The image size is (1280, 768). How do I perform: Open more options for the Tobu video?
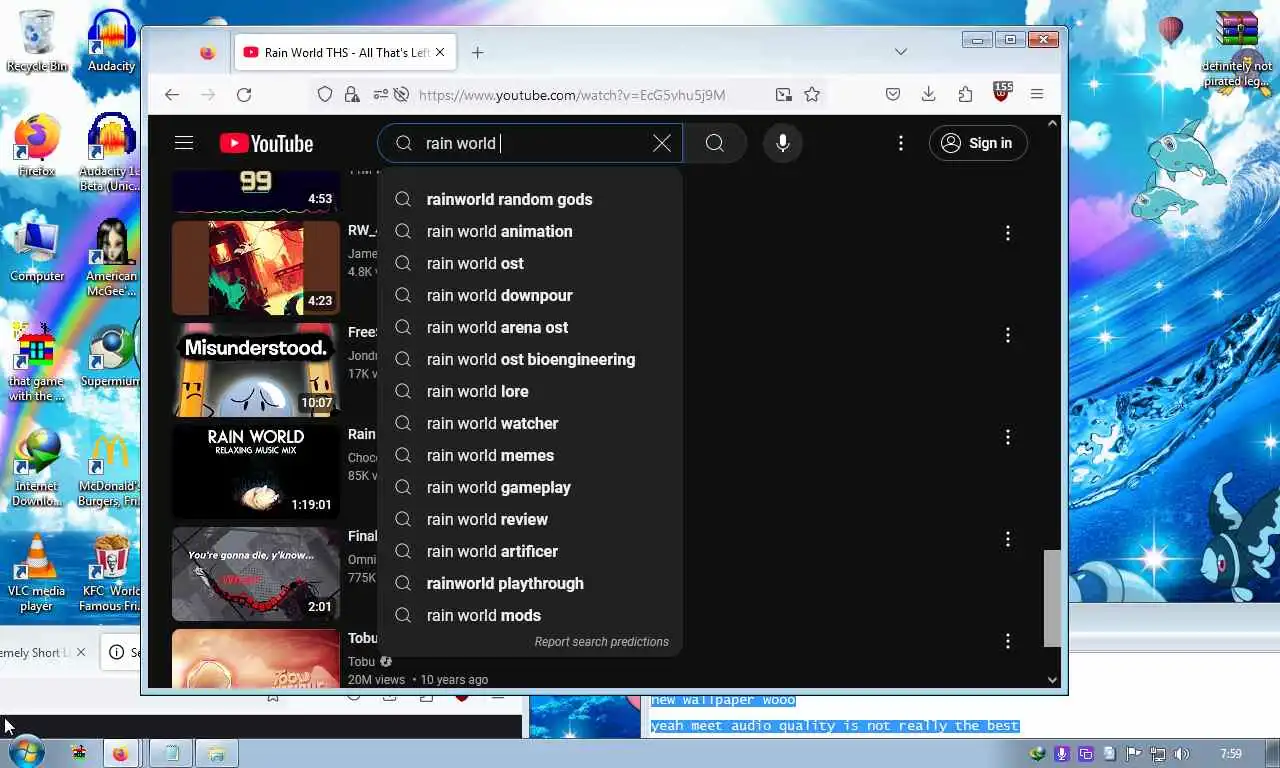point(1008,641)
